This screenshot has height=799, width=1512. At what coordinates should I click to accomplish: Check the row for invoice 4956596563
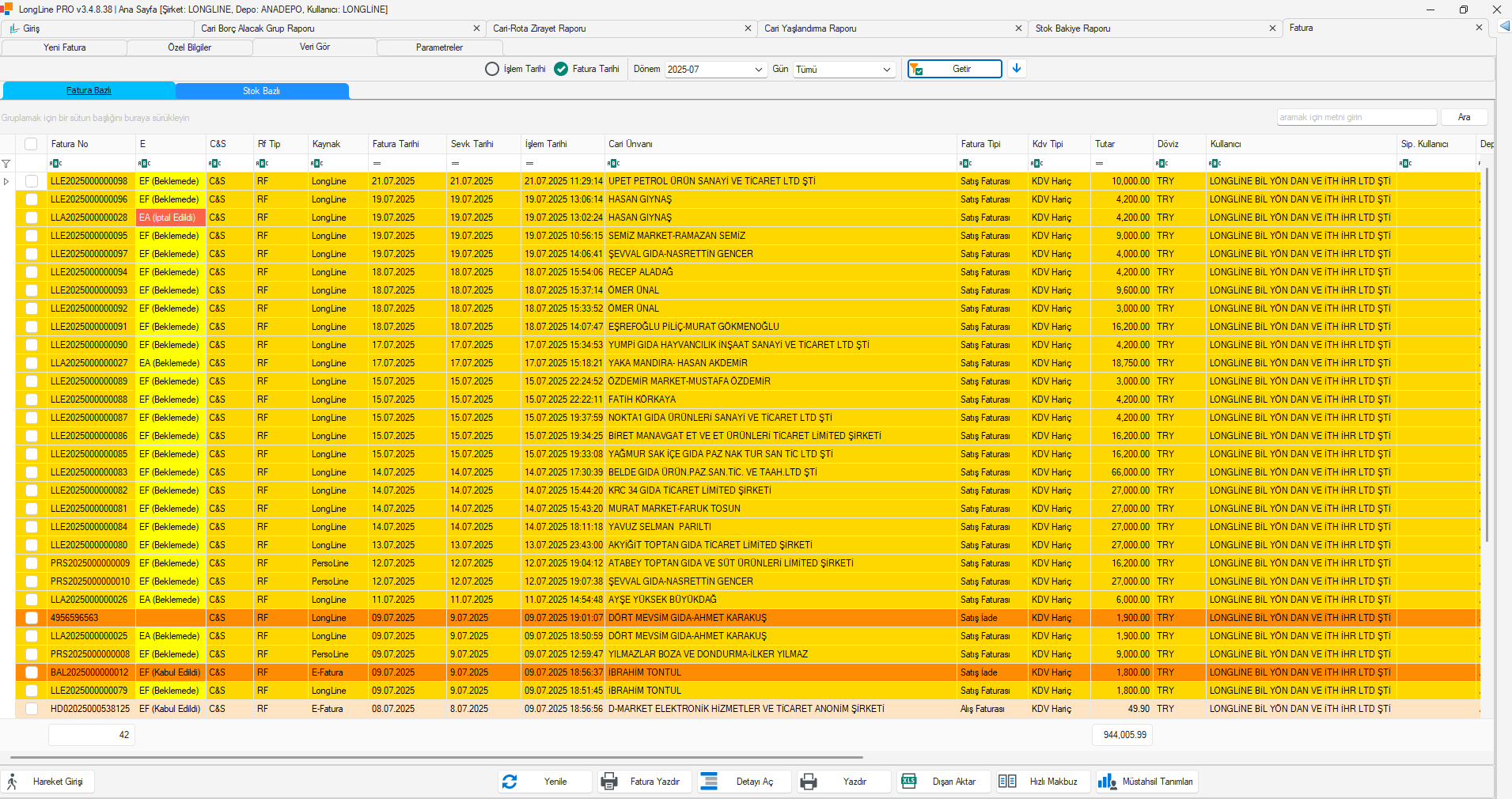(x=32, y=618)
